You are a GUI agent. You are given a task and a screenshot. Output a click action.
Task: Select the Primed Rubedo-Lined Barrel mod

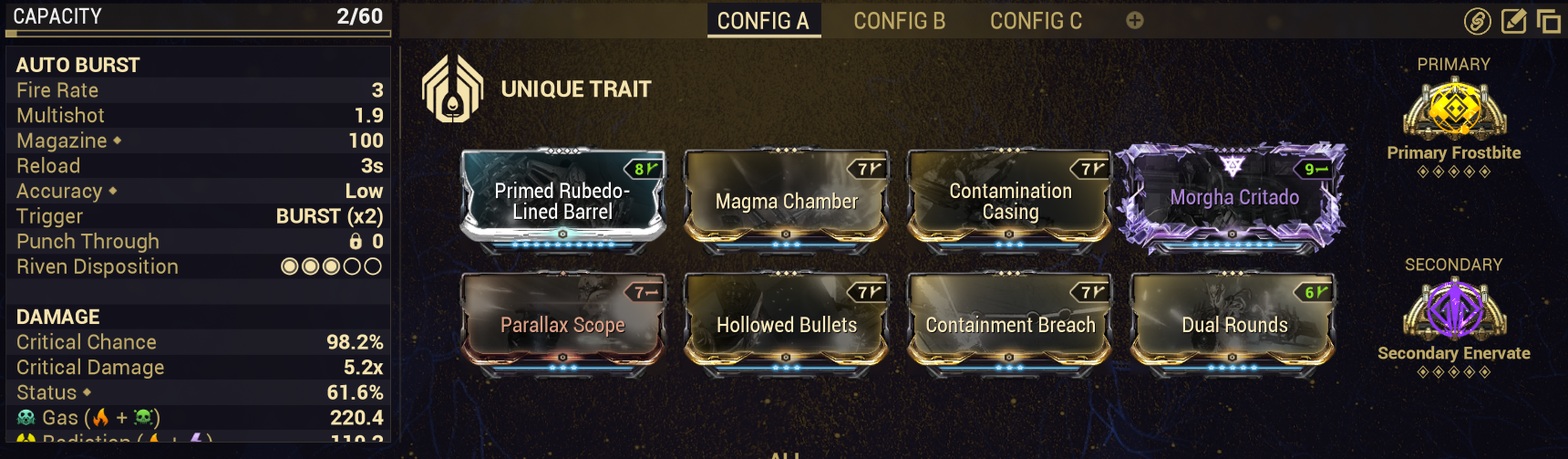(x=562, y=201)
